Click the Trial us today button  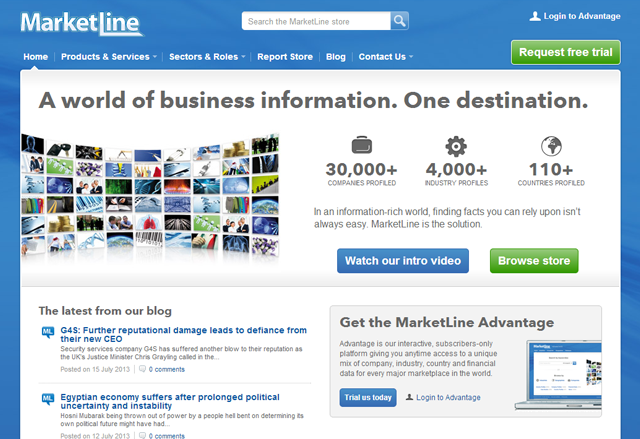point(368,397)
